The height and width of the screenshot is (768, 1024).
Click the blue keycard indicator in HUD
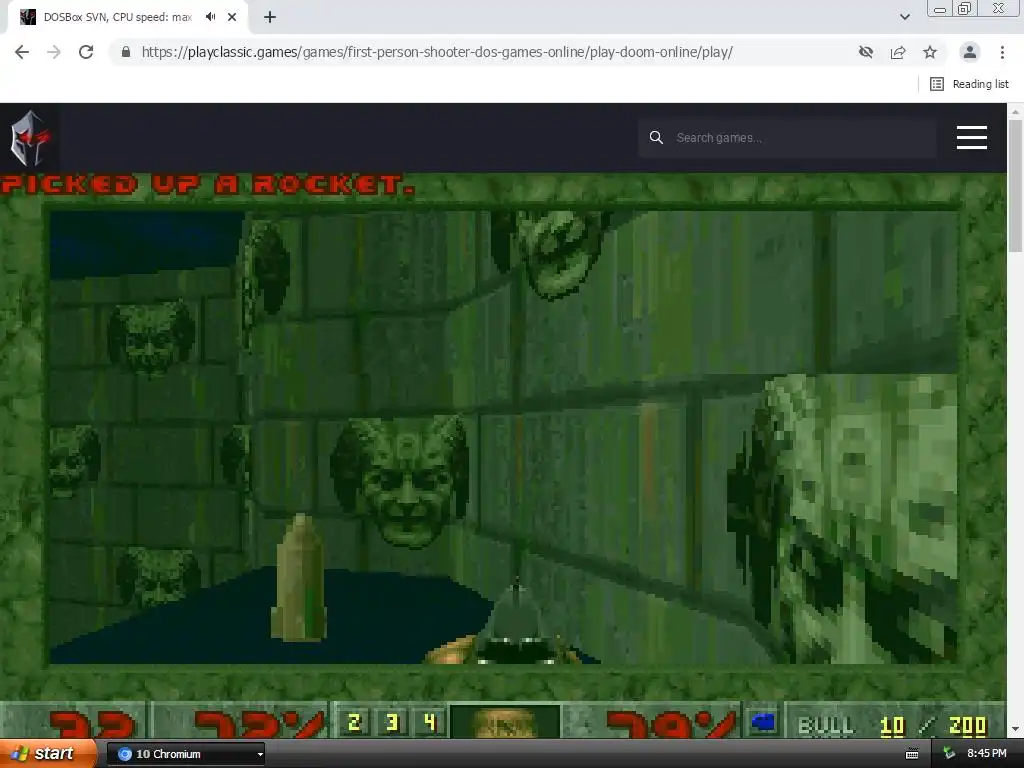pyautogui.click(x=763, y=722)
